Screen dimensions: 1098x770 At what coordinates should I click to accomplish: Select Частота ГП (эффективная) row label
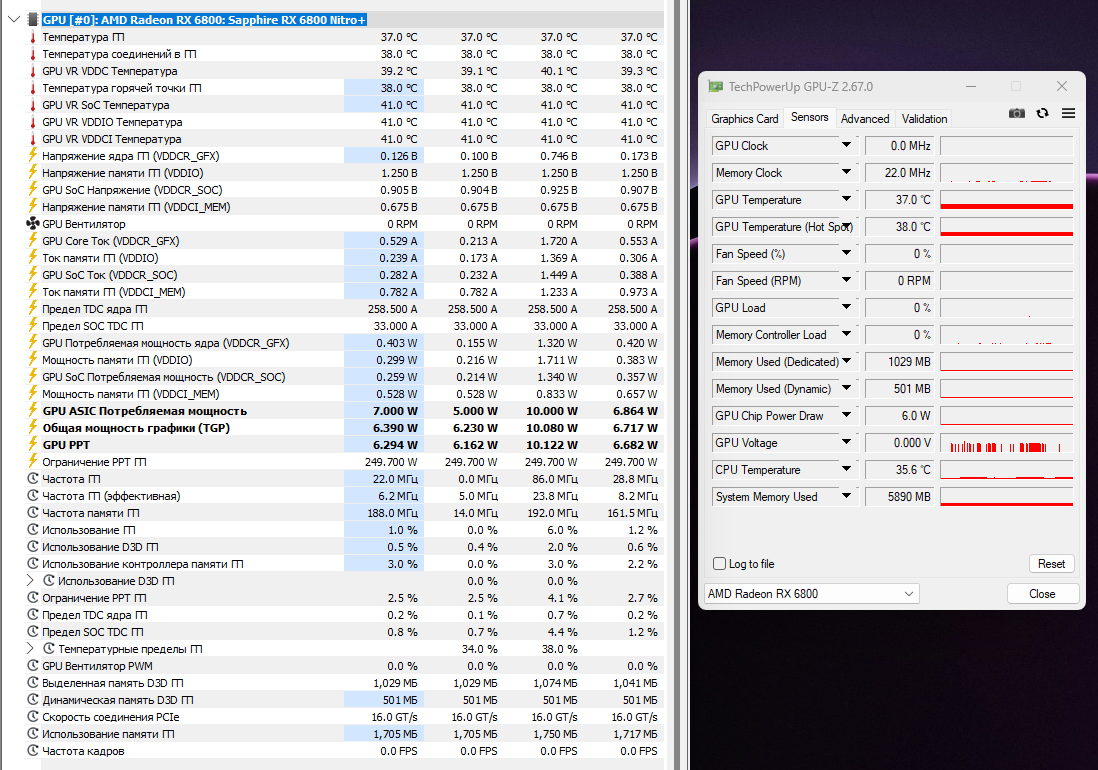111,496
